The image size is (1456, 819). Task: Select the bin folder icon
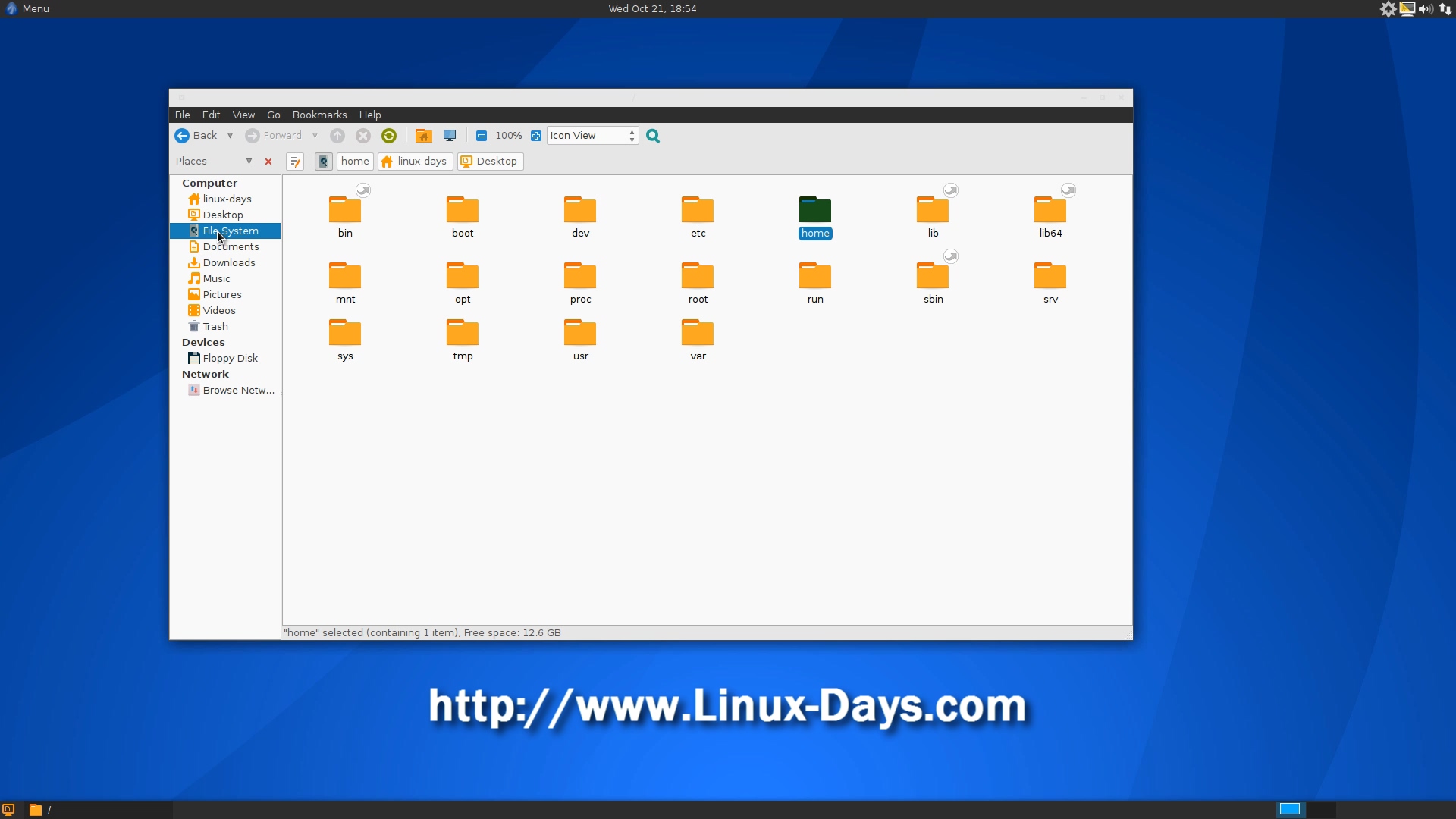coord(345,209)
